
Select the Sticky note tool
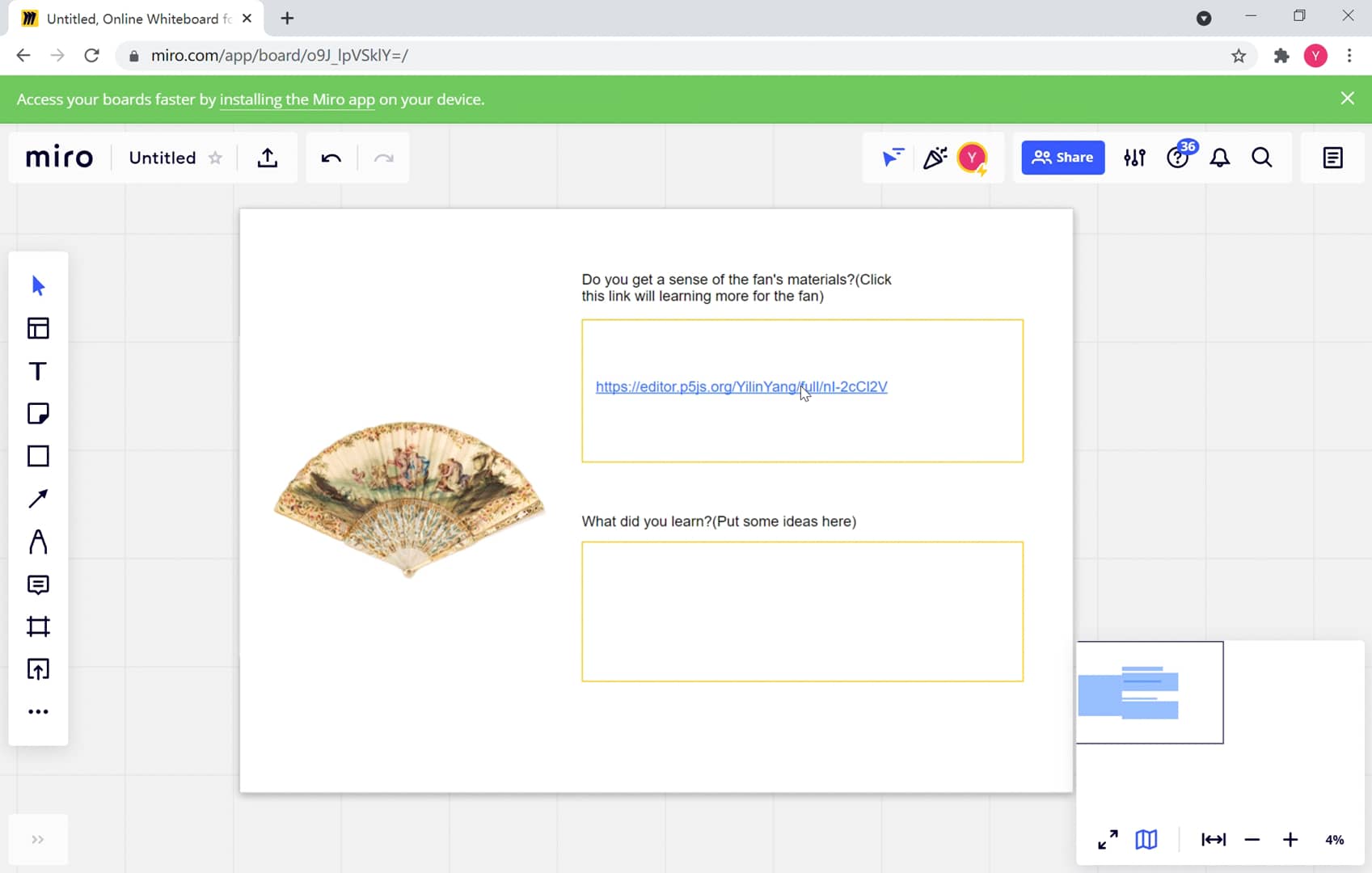38,413
